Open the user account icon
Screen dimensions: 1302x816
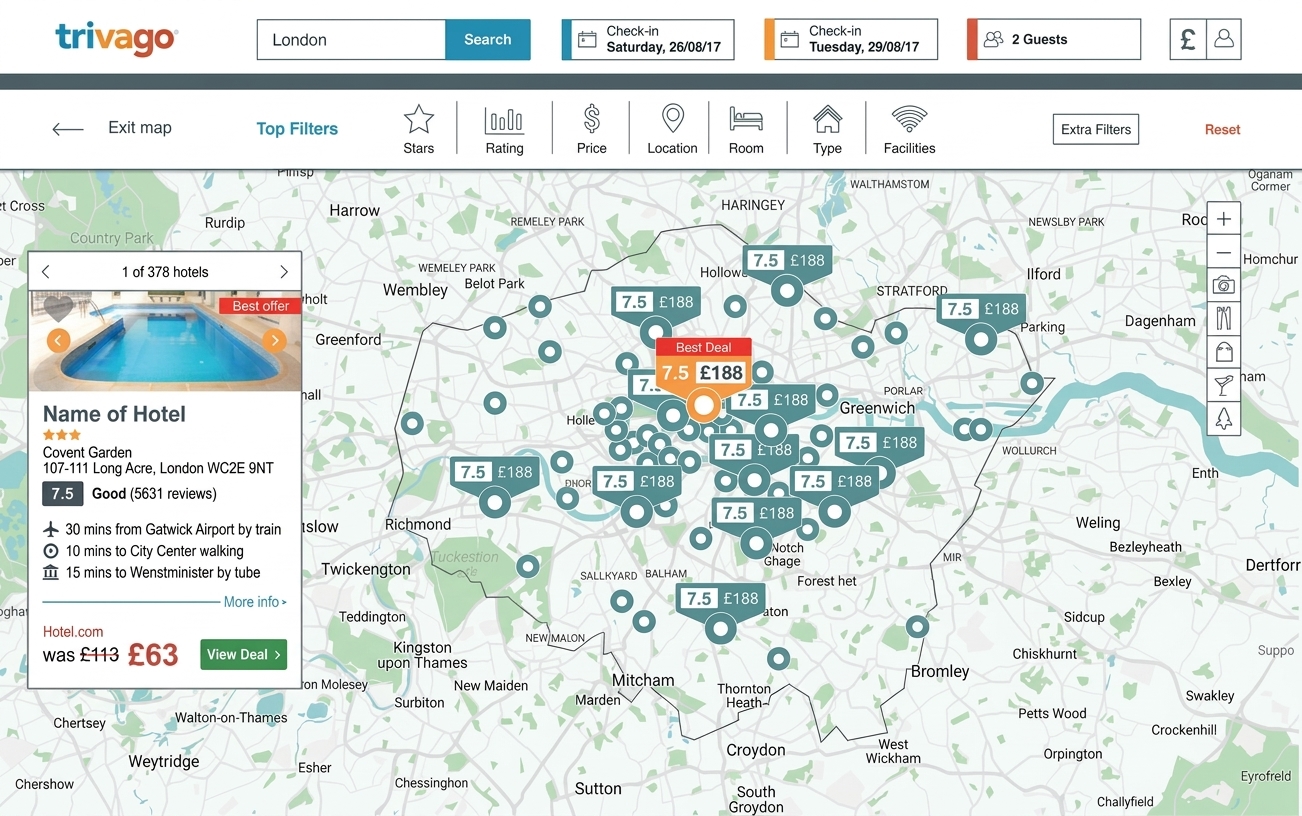[1224, 40]
